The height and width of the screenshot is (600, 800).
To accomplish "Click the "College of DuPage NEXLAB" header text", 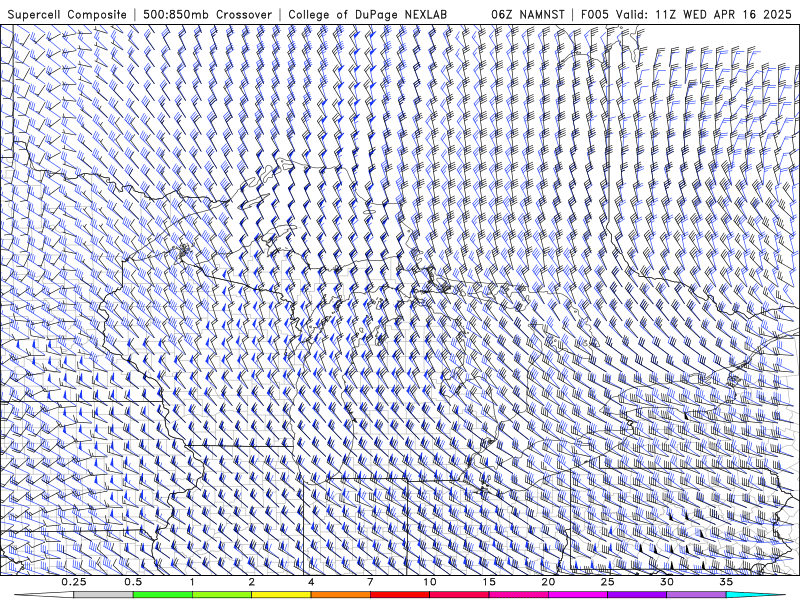I will 367,14.
